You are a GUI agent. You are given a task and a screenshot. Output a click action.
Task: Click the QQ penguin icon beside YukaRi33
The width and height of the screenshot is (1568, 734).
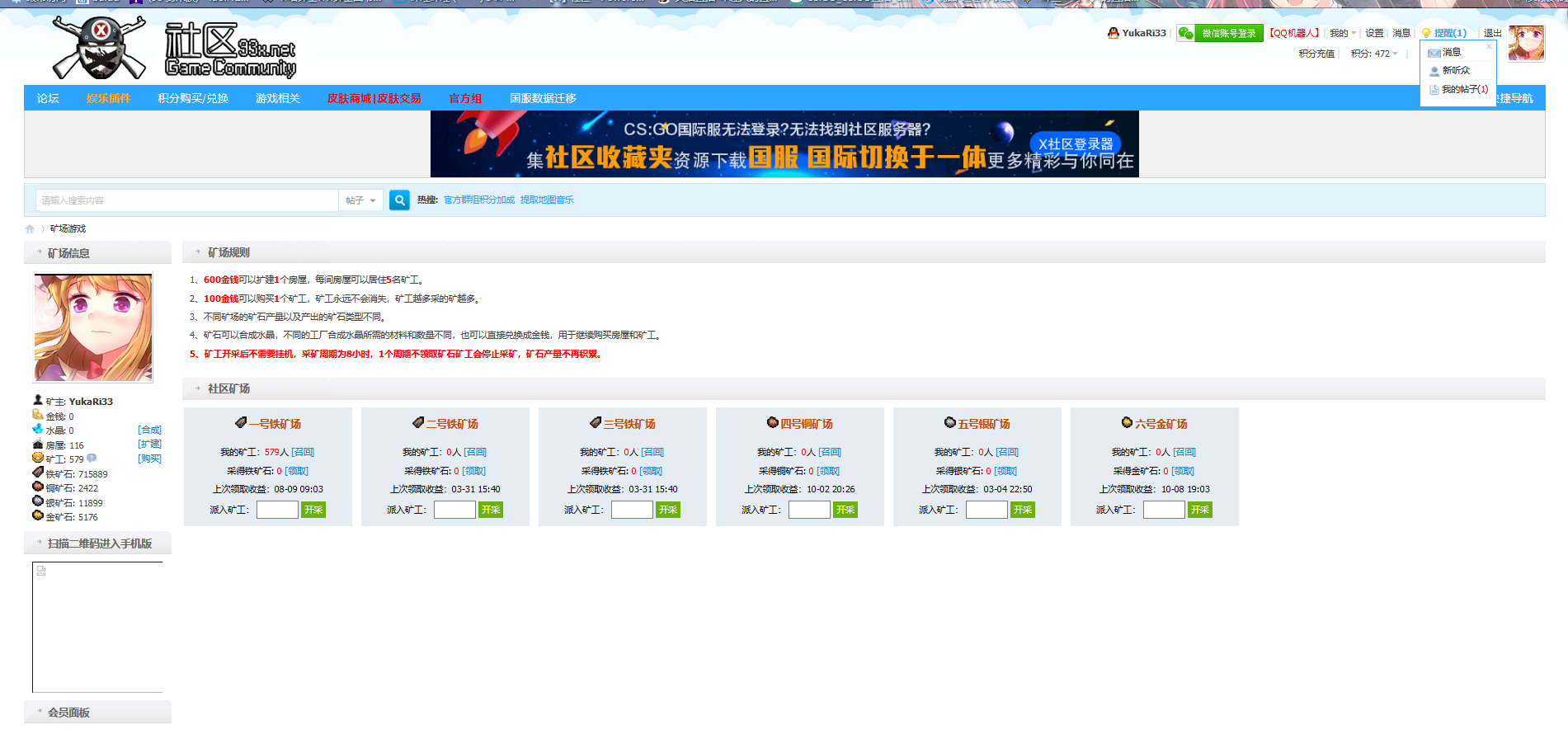point(1113,33)
